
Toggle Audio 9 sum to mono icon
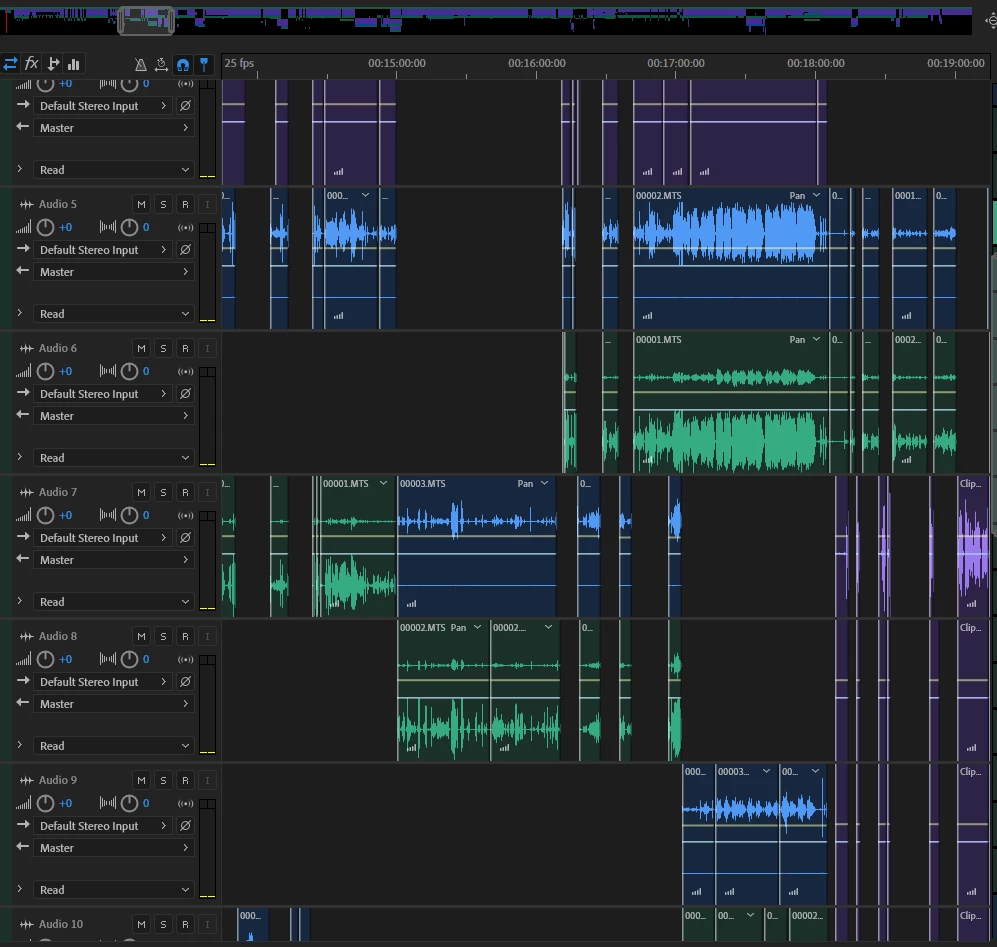pos(185,803)
